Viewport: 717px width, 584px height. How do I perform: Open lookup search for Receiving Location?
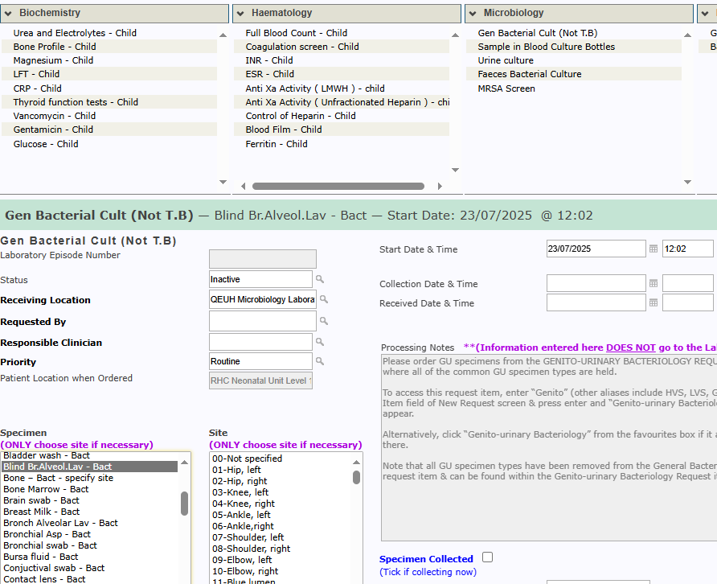(x=324, y=300)
